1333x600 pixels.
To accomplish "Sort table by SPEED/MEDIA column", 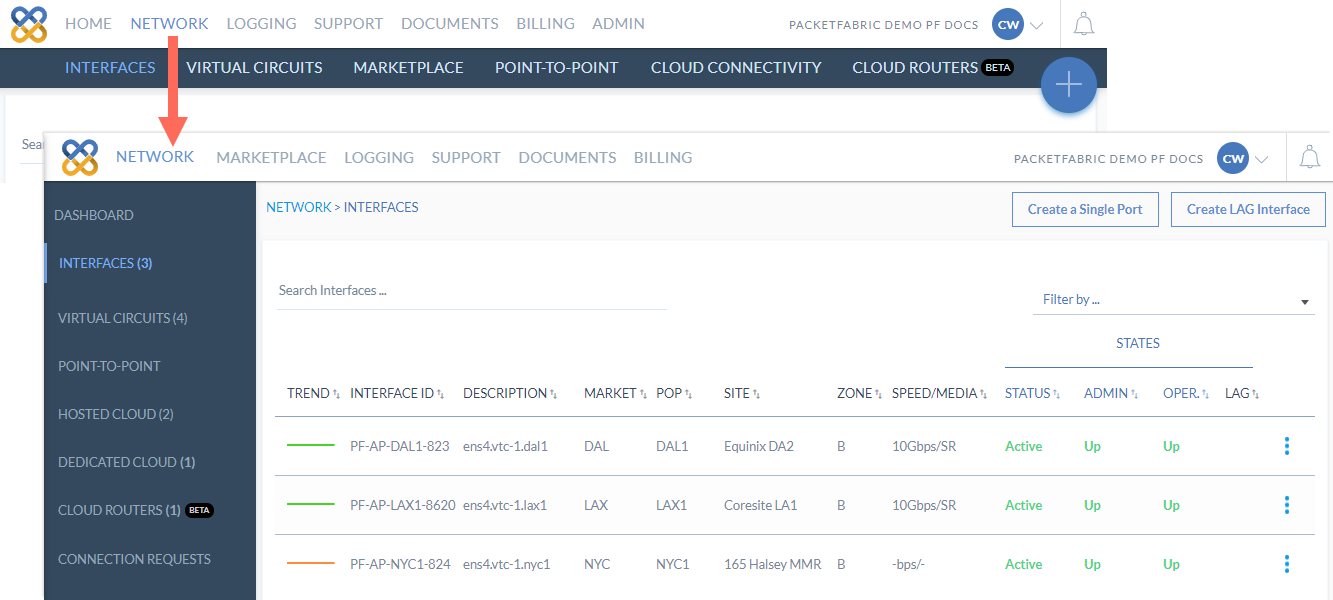I will [x=940, y=393].
